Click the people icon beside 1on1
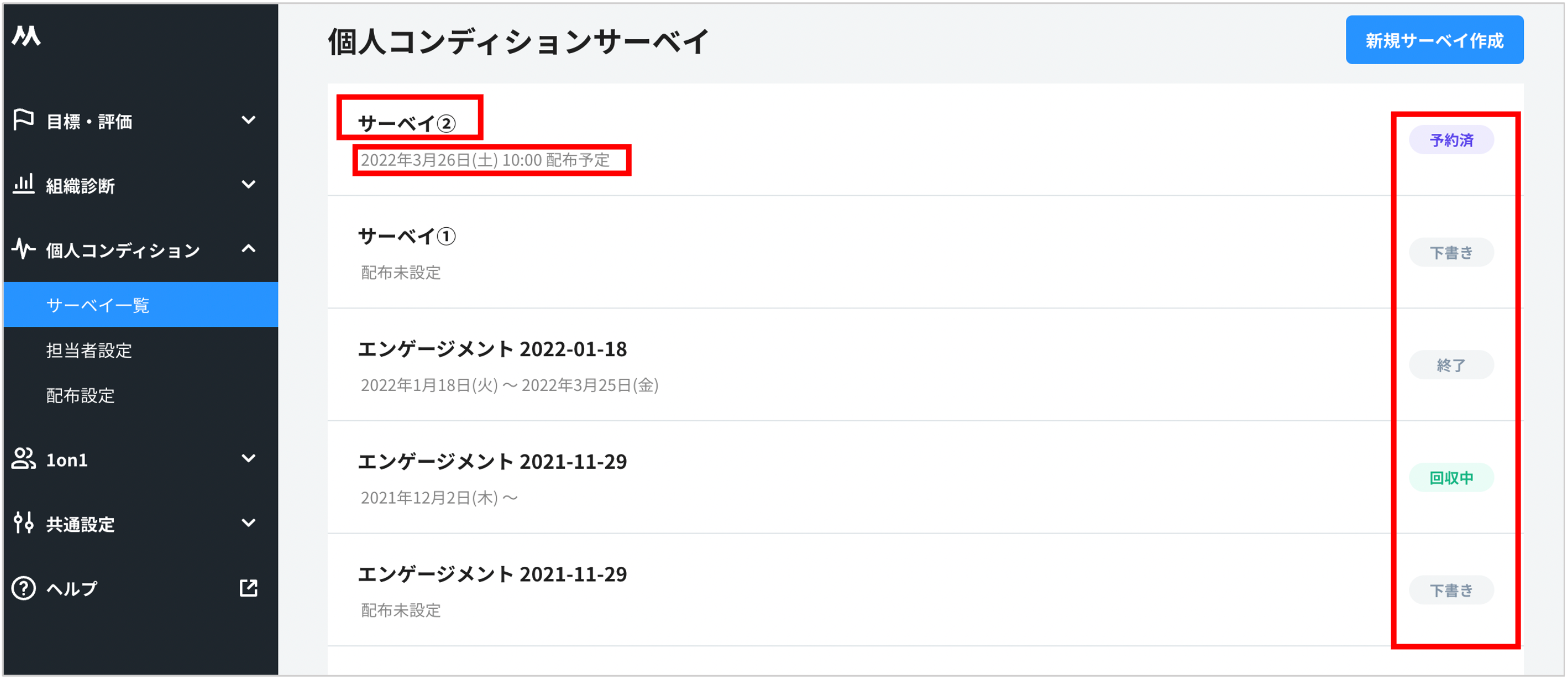1568x679 pixels. click(x=23, y=458)
